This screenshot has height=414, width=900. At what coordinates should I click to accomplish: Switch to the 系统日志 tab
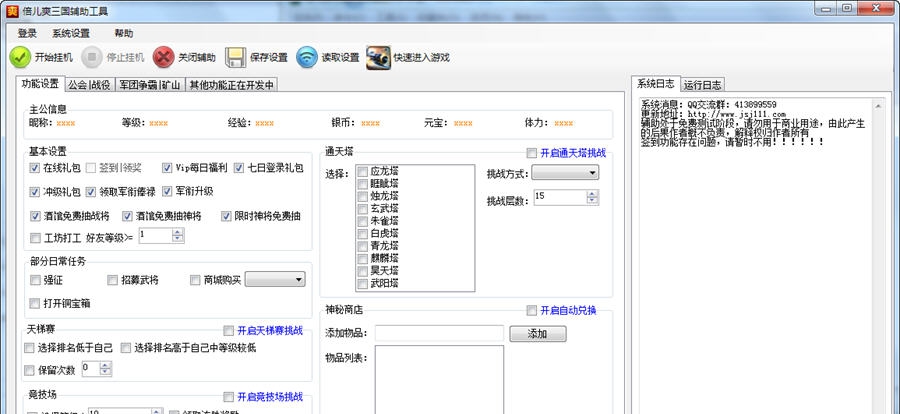coord(656,84)
